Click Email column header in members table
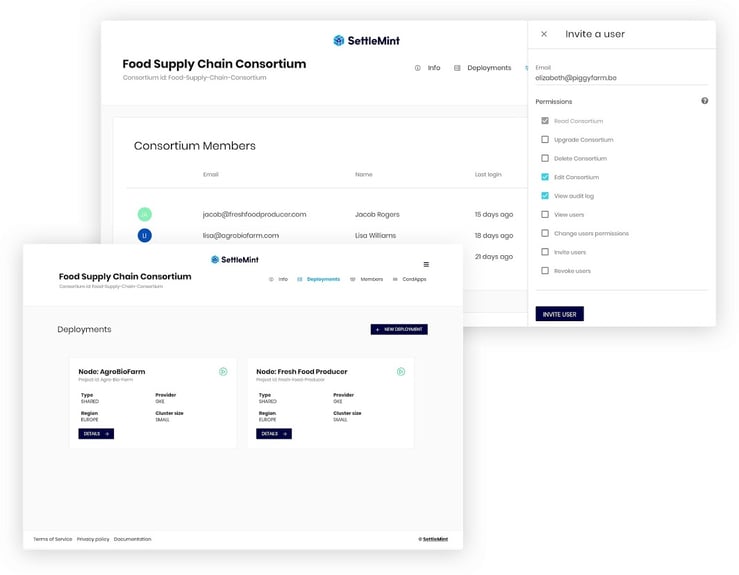Viewport: 739px width, 575px height. [211, 174]
